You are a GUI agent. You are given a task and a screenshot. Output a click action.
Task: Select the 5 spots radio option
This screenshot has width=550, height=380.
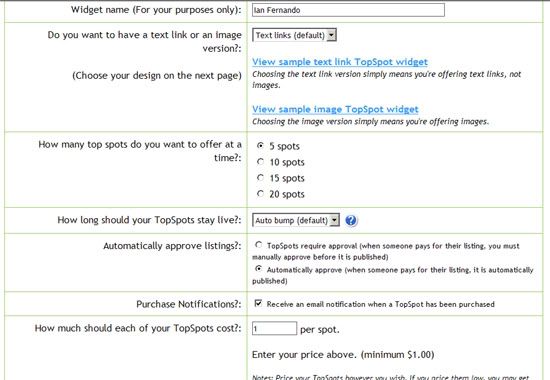point(260,145)
